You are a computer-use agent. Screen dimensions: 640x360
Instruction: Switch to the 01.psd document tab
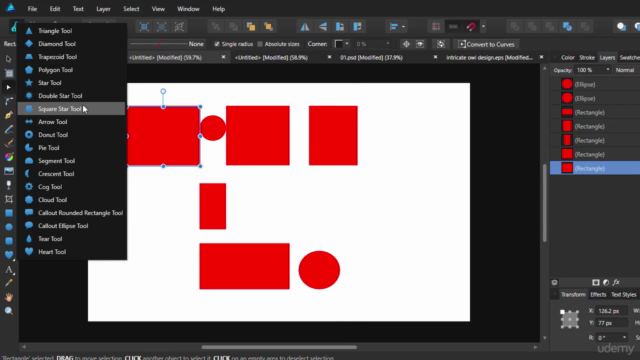click(x=371, y=58)
